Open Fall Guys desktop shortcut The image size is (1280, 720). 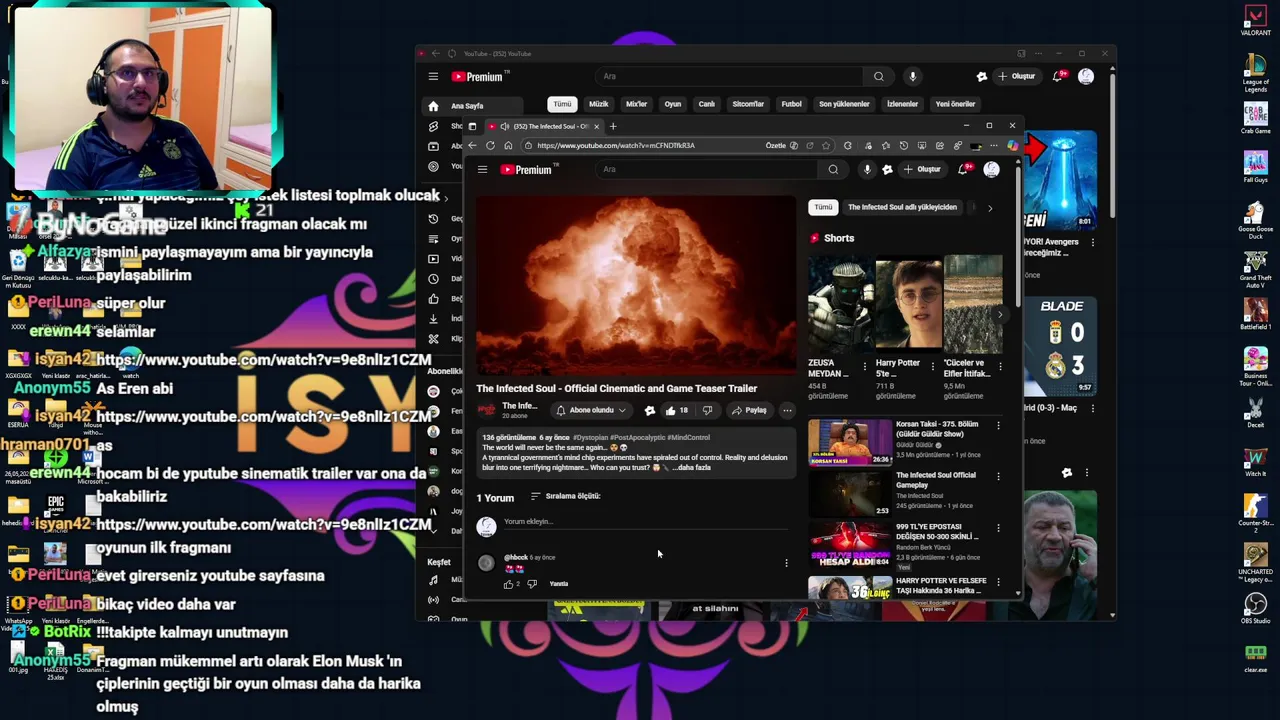point(1255,166)
